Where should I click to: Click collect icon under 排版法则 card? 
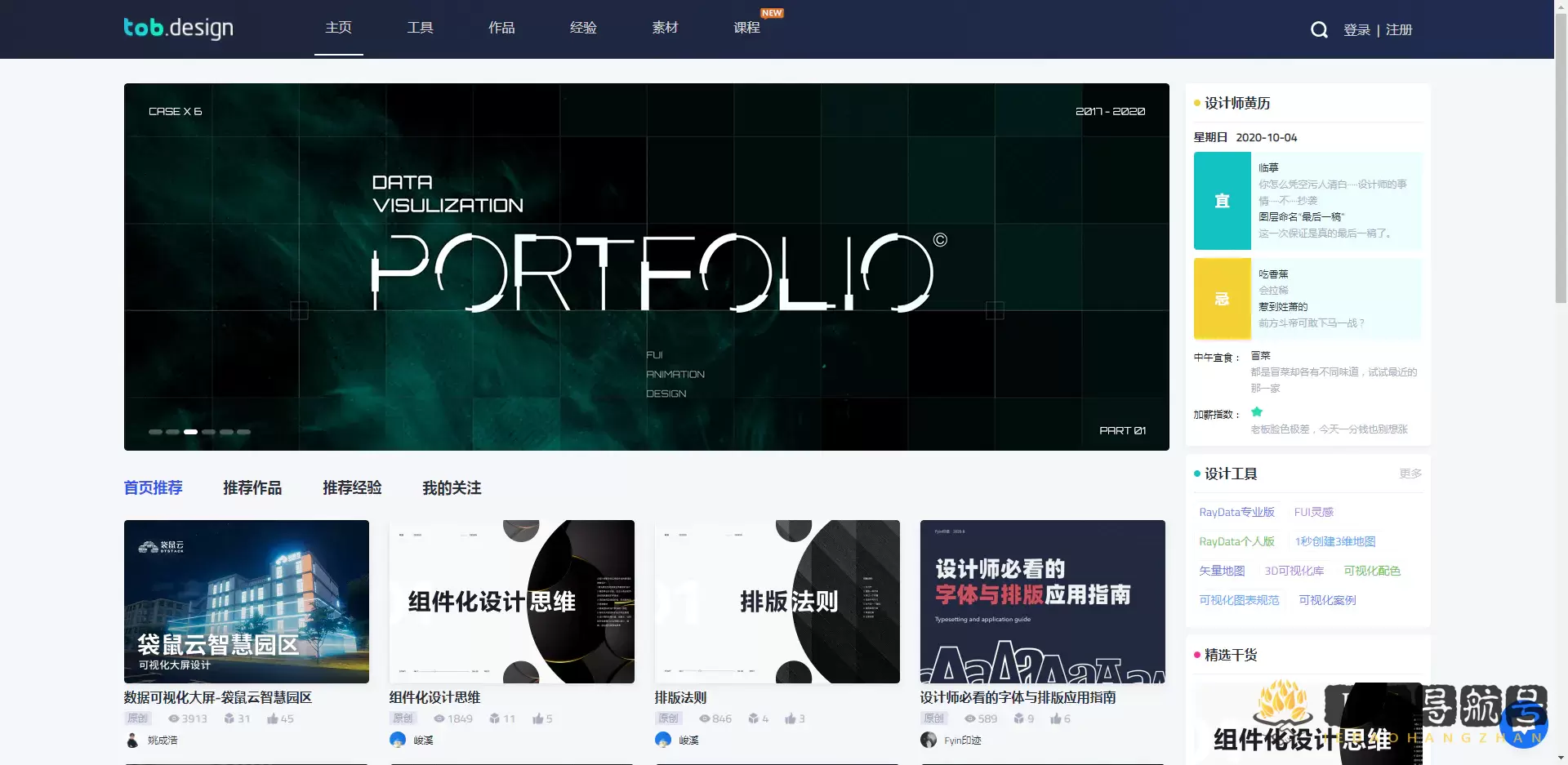click(x=754, y=718)
